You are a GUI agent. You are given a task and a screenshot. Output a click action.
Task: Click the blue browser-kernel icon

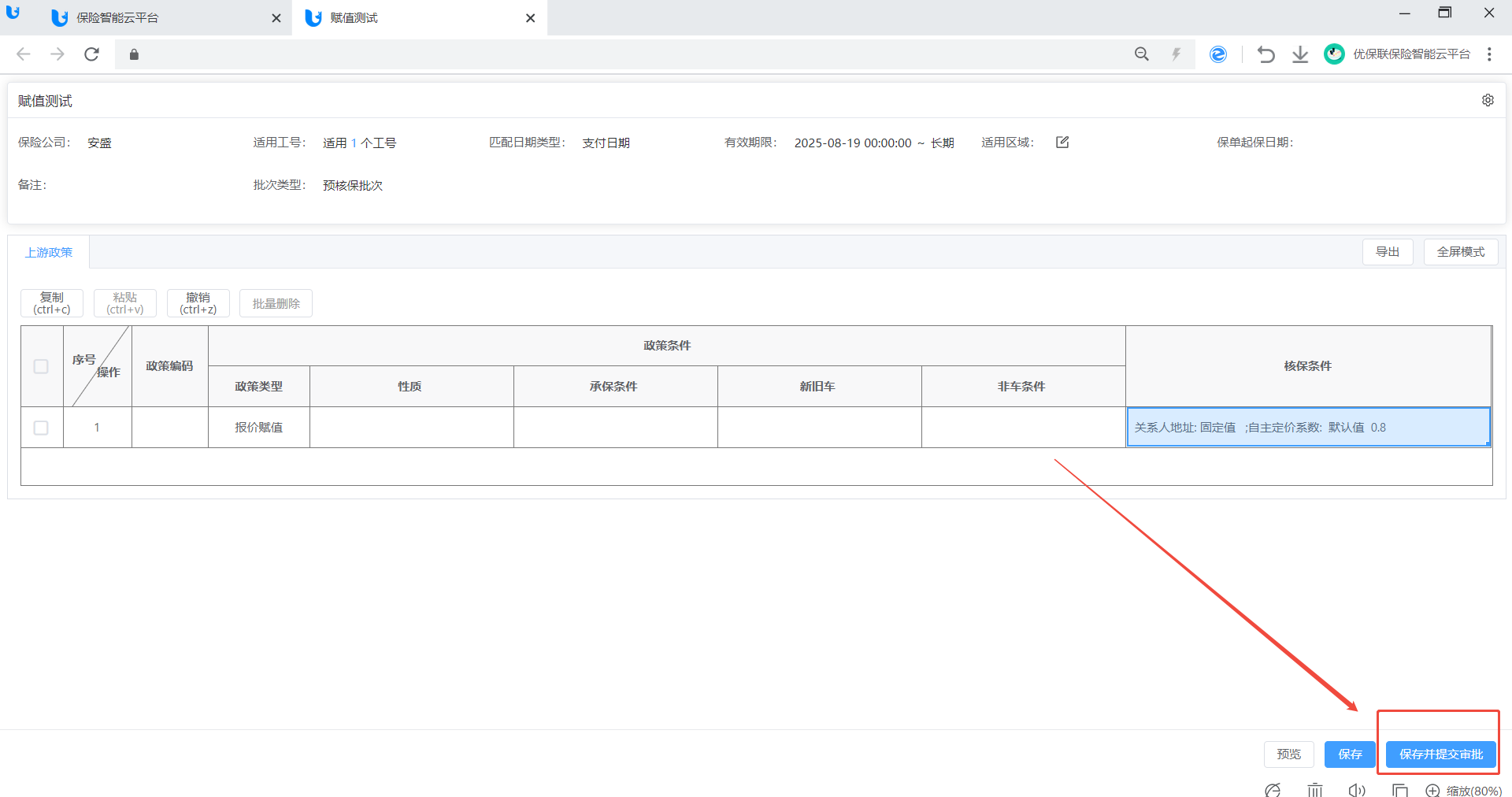[x=1218, y=54]
